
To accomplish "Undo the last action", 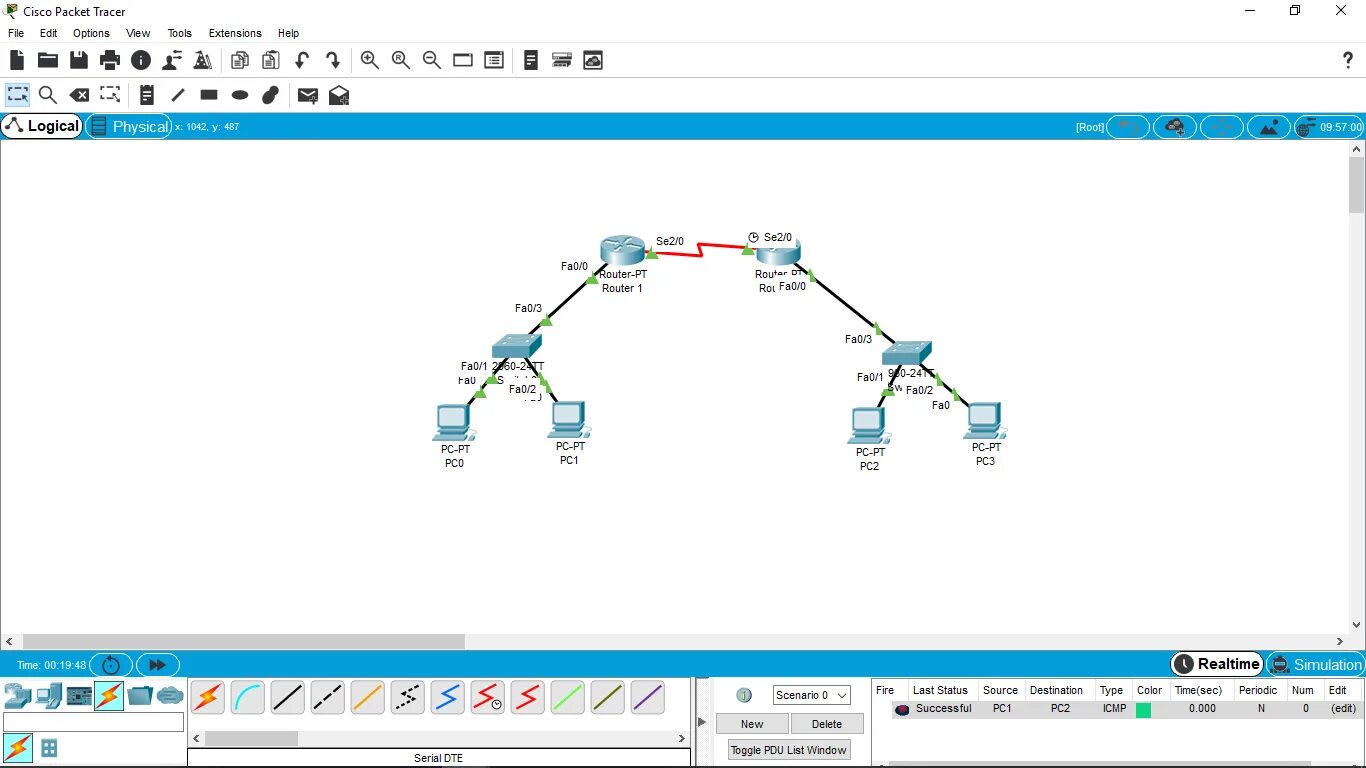I will coord(302,60).
